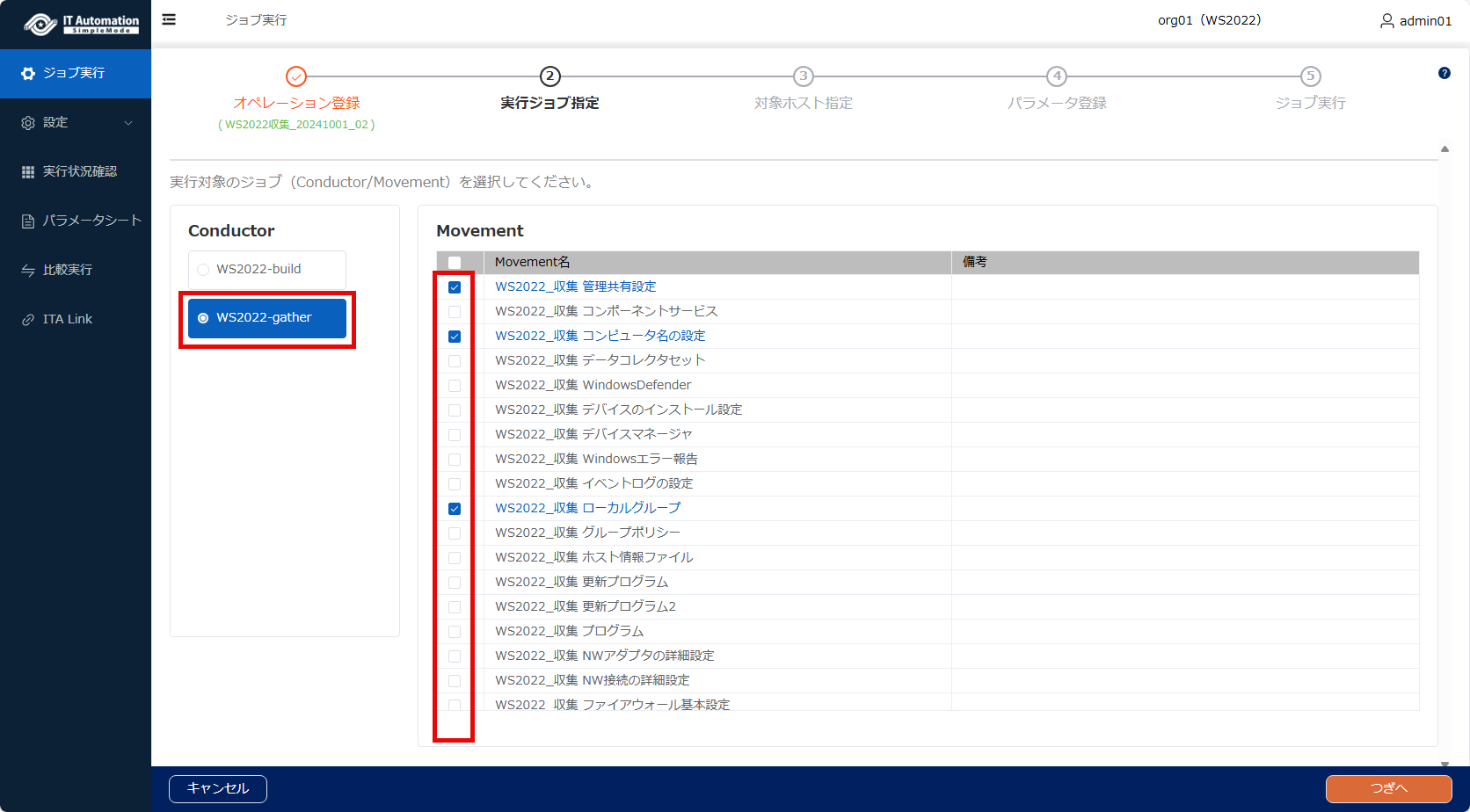Click the つぎへ next button
This screenshot has height=812, width=1470.
tap(1388, 788)
